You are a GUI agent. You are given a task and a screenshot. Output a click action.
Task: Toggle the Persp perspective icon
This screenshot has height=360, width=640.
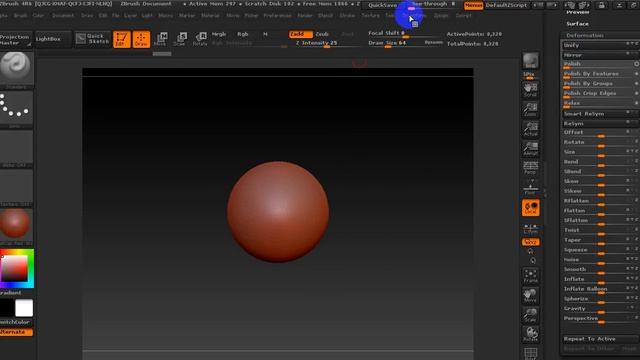[x=531, y=168]
